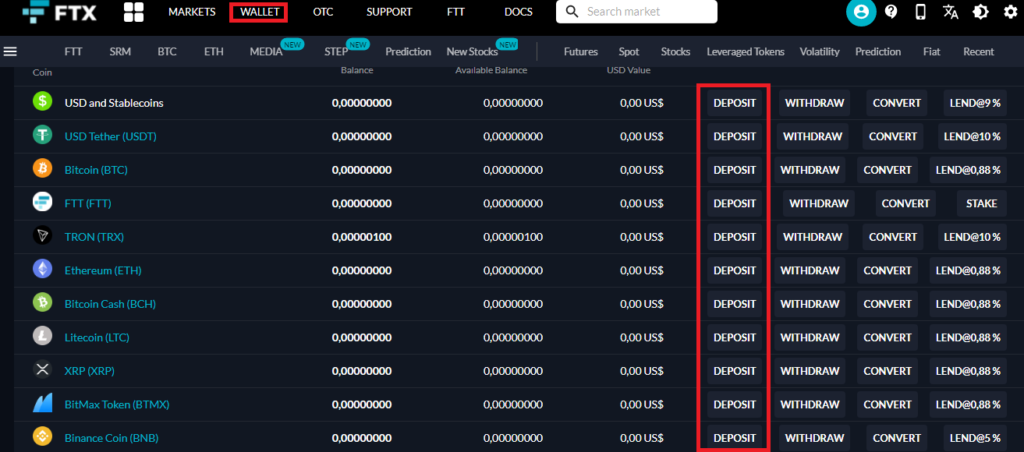Viewport: 1024px width, 452px height.
Task: Open the Litecoin (LTC) link
Action: pyautogui.click(x=97, y=338)
